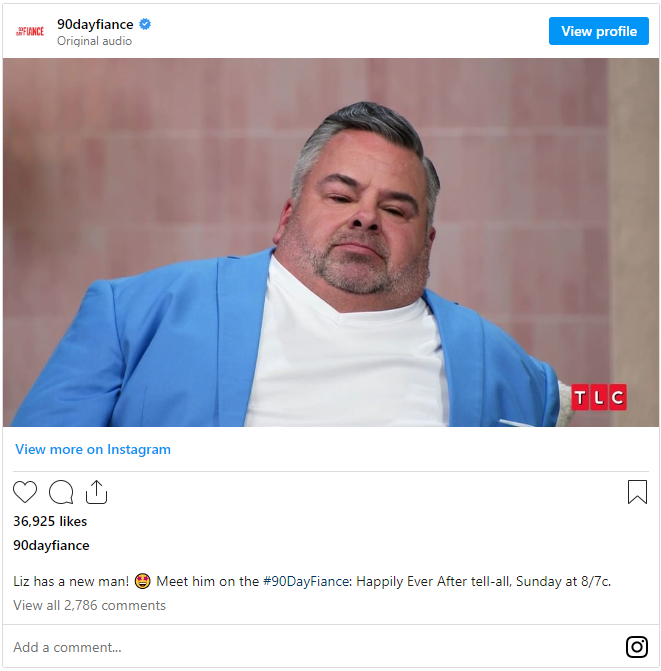661x671 pixels.
Task: Click the 90dayfiance username above the caption
Action: (51, 545)
